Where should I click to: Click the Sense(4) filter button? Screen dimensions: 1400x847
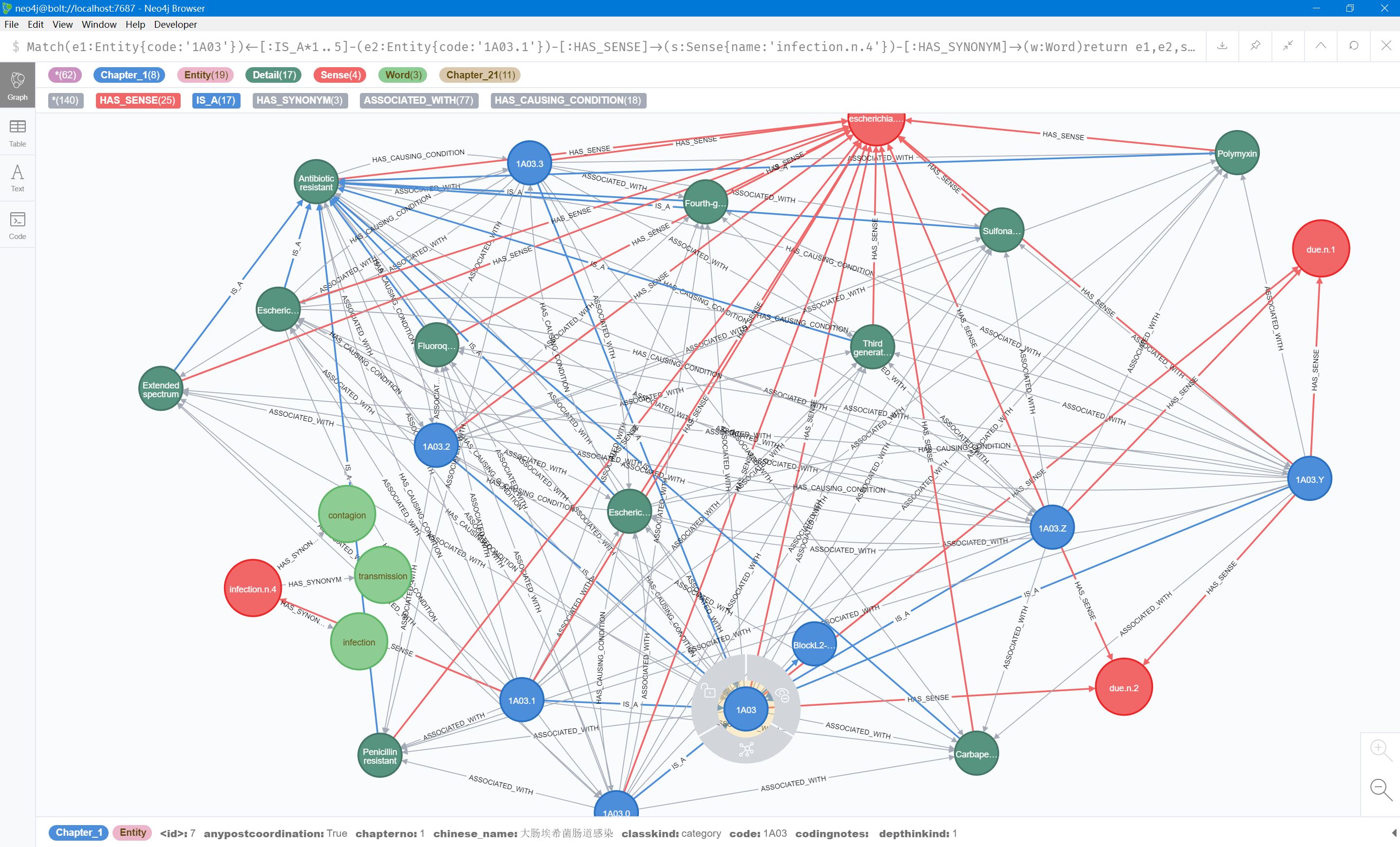tap(340, 75)
